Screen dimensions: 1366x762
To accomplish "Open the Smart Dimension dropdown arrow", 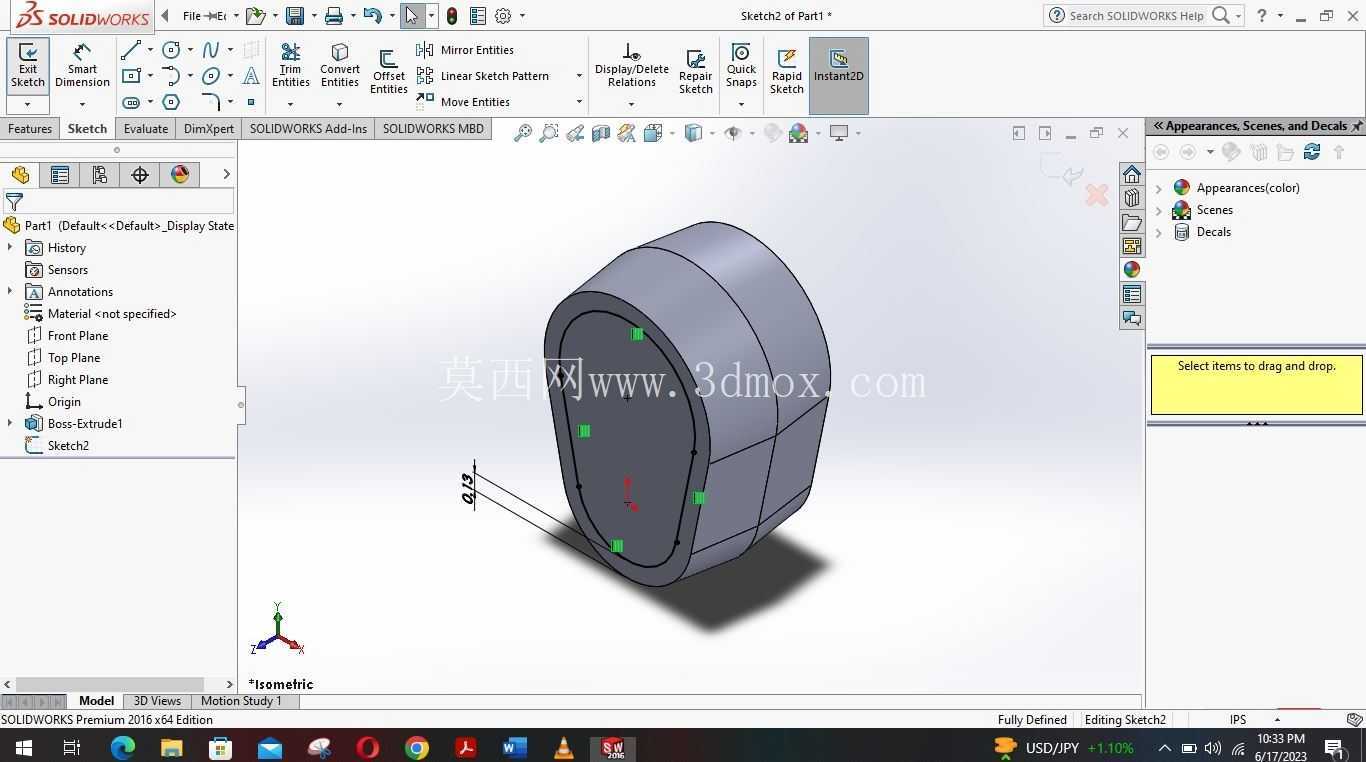I will 82,104.
